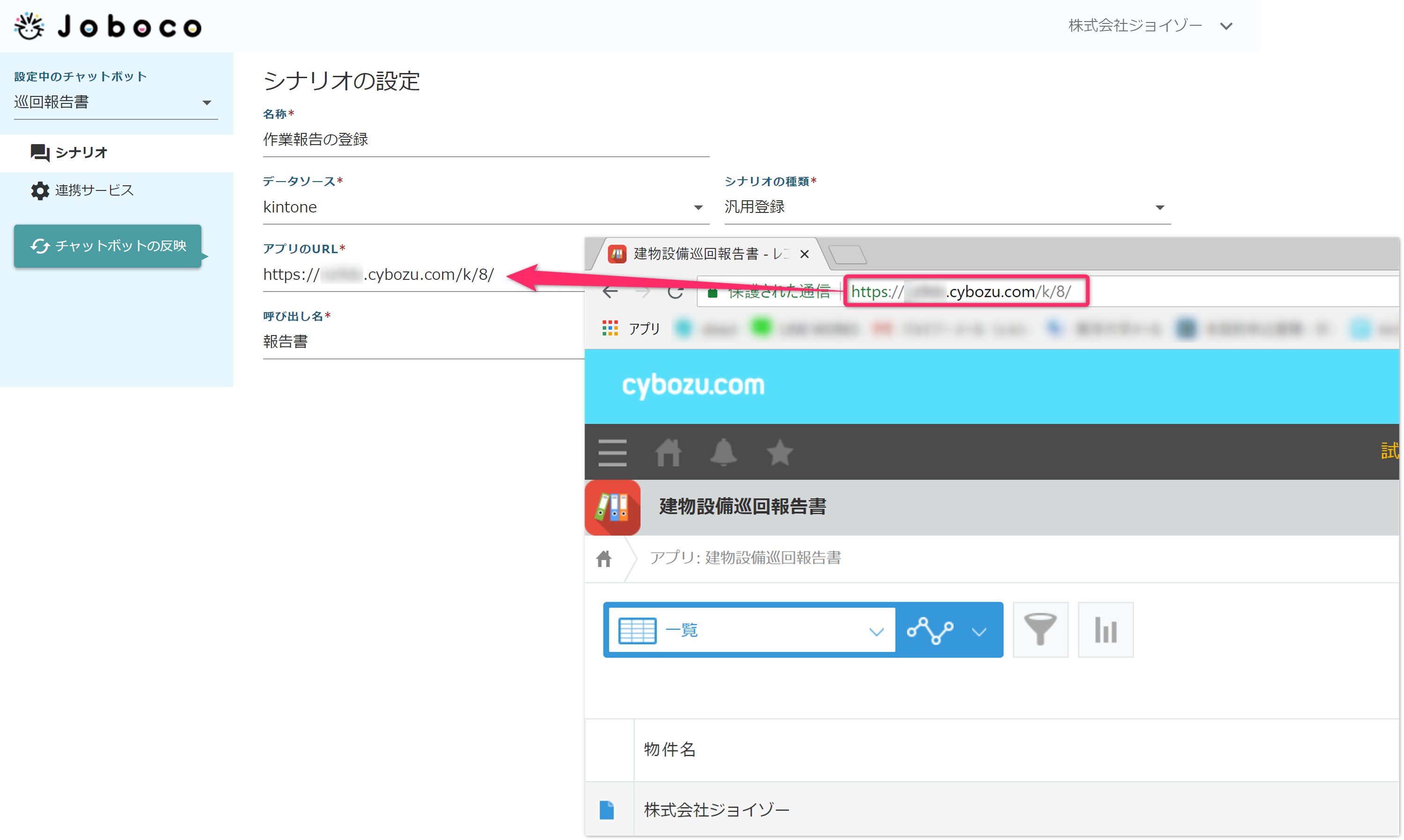
Task: Open the シナリオ sidebar item
Action: (116, 153)
